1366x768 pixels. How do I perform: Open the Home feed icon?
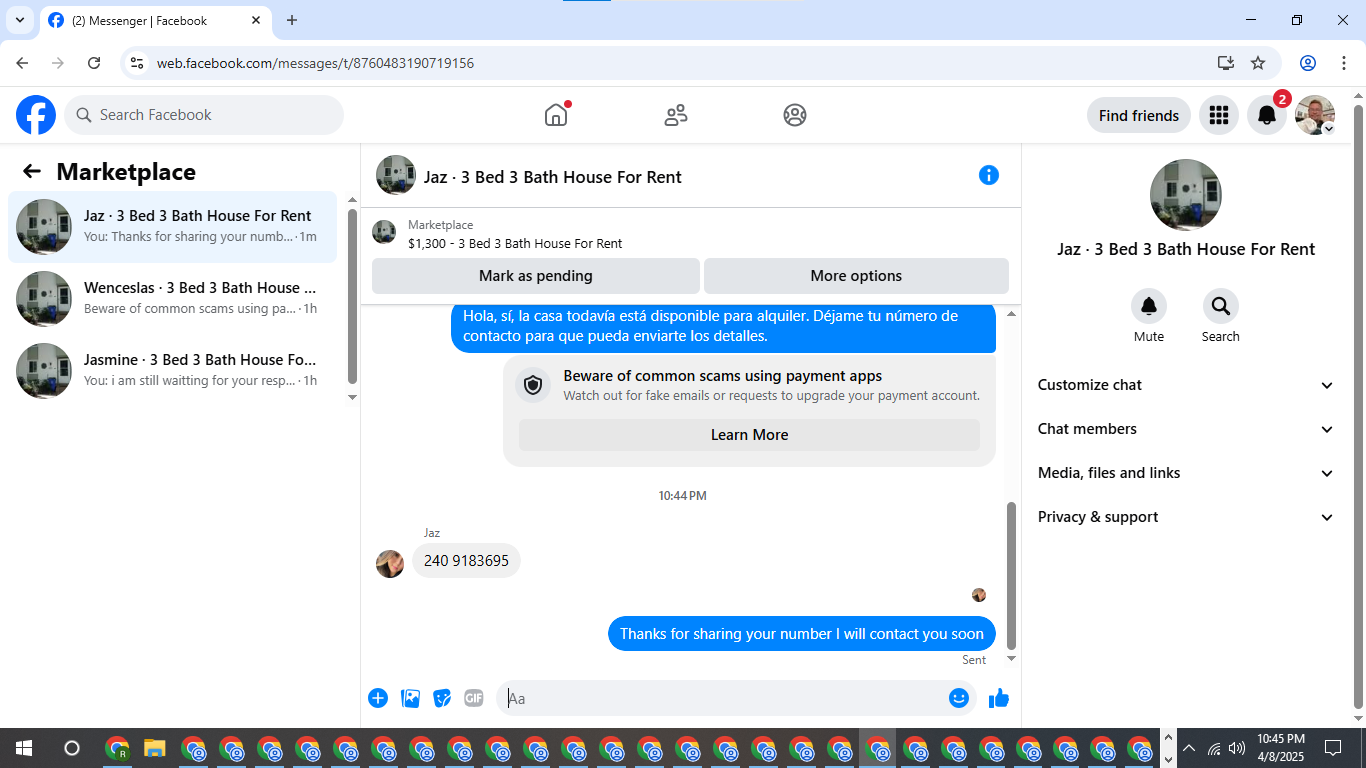click(556, 115)
